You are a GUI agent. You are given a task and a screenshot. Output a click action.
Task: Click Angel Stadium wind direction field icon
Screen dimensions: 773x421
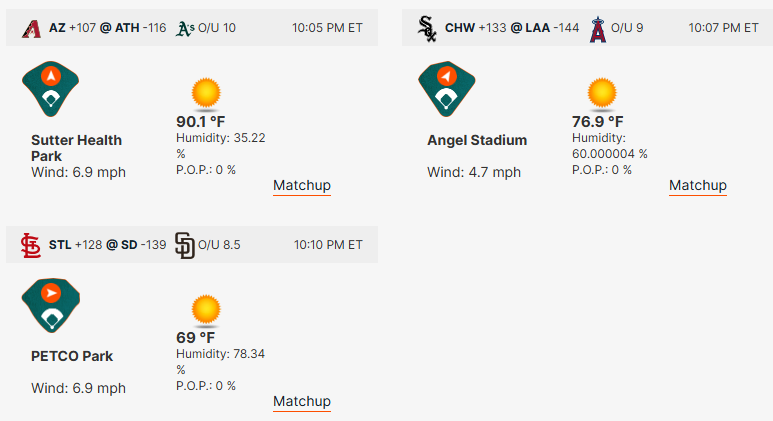(x=447, y=89)
